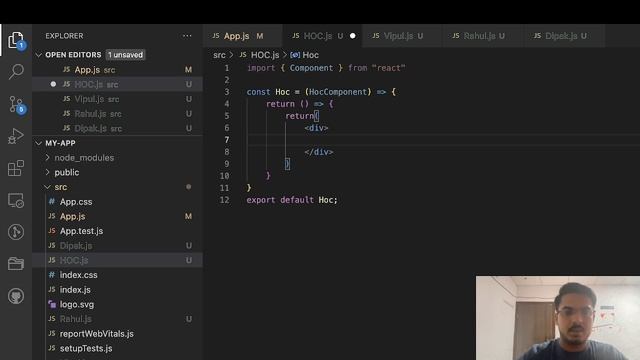Screen dimensions: 640x360
Task: Select HOC.js in Open Editors list
Action: (x=118, y=84)
